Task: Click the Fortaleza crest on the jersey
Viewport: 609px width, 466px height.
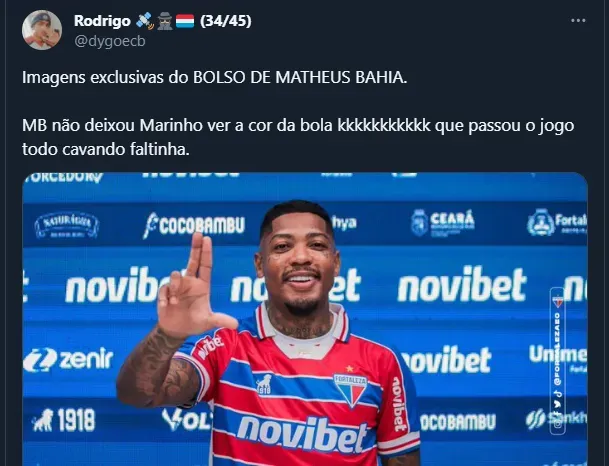Action: pyautogui.click(x=351, y=390)
